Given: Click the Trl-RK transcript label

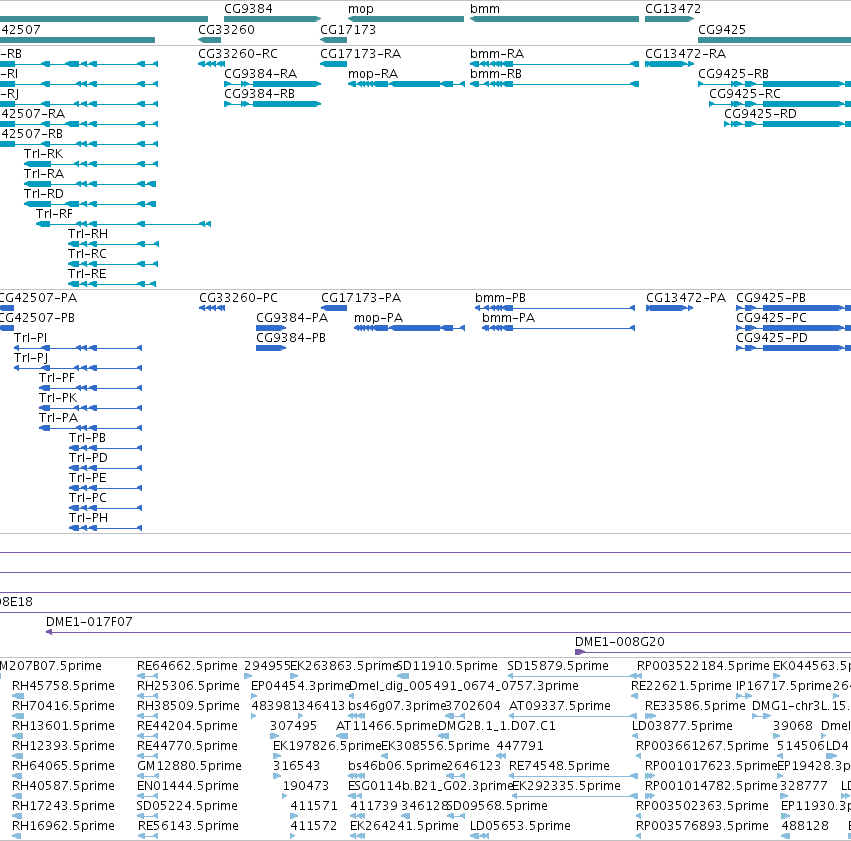Looking at the screenshot, I should point(43,154).
